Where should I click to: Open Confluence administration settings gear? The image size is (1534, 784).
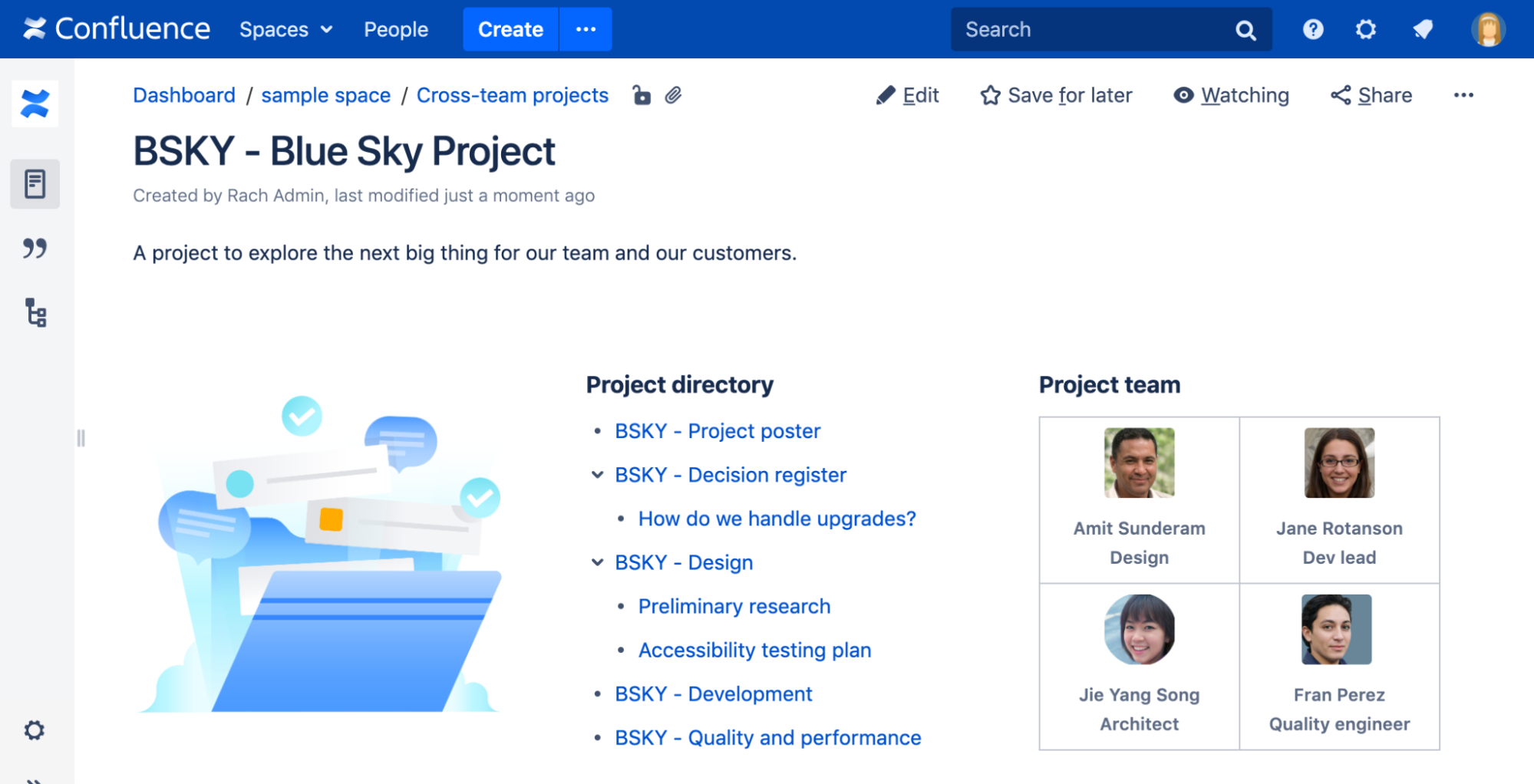pyautogui.click(x=1366, y=29)
